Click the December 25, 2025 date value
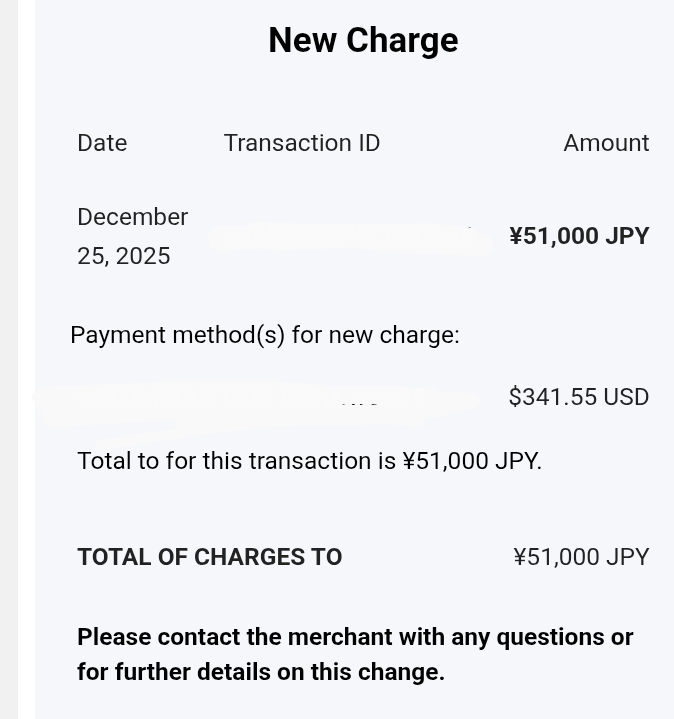The width and height of the screenshot is (674, 719). pos(132,236)
